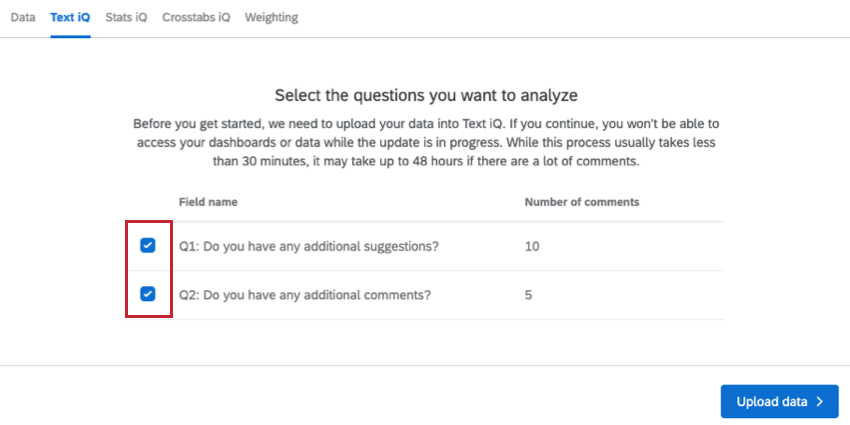
Task: Click the arrow icon in Upload data button
Action: pyautogui.click(x=820, y=402)
